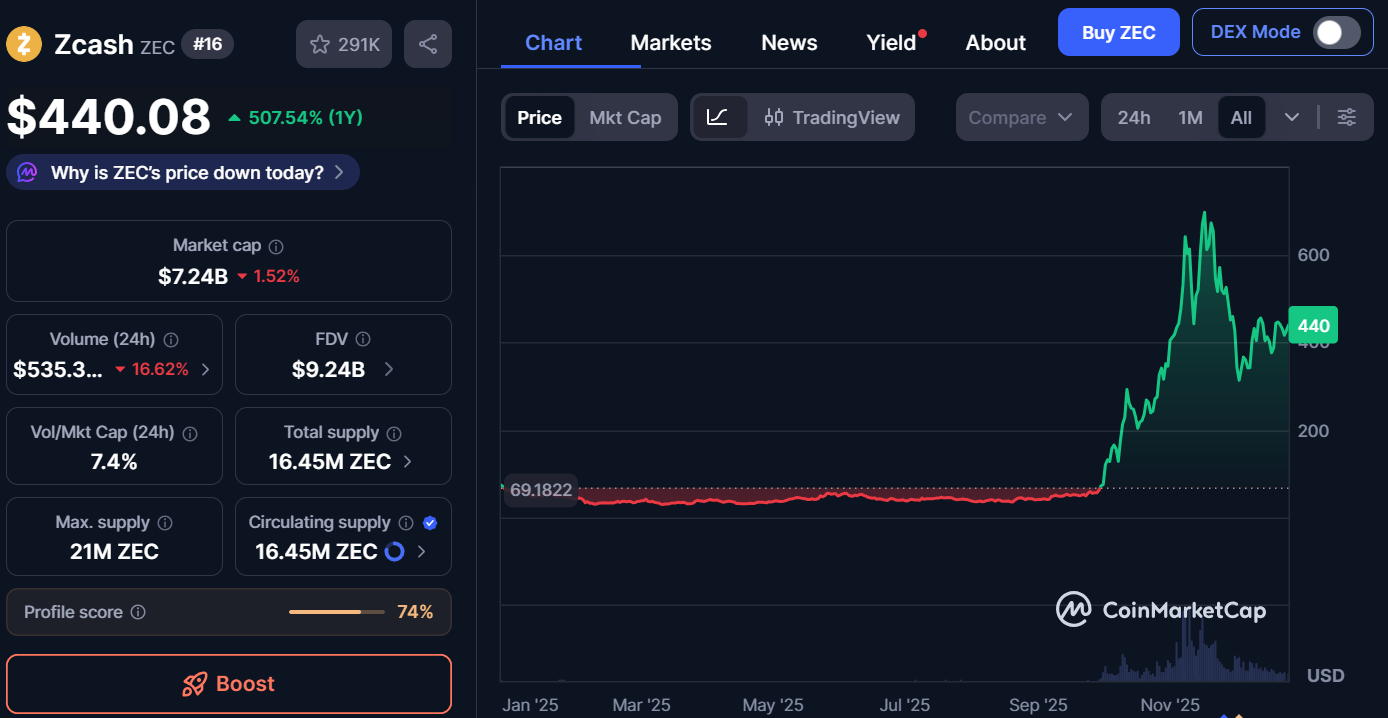Toggle DEX Mode switch on

[1336, 32]
